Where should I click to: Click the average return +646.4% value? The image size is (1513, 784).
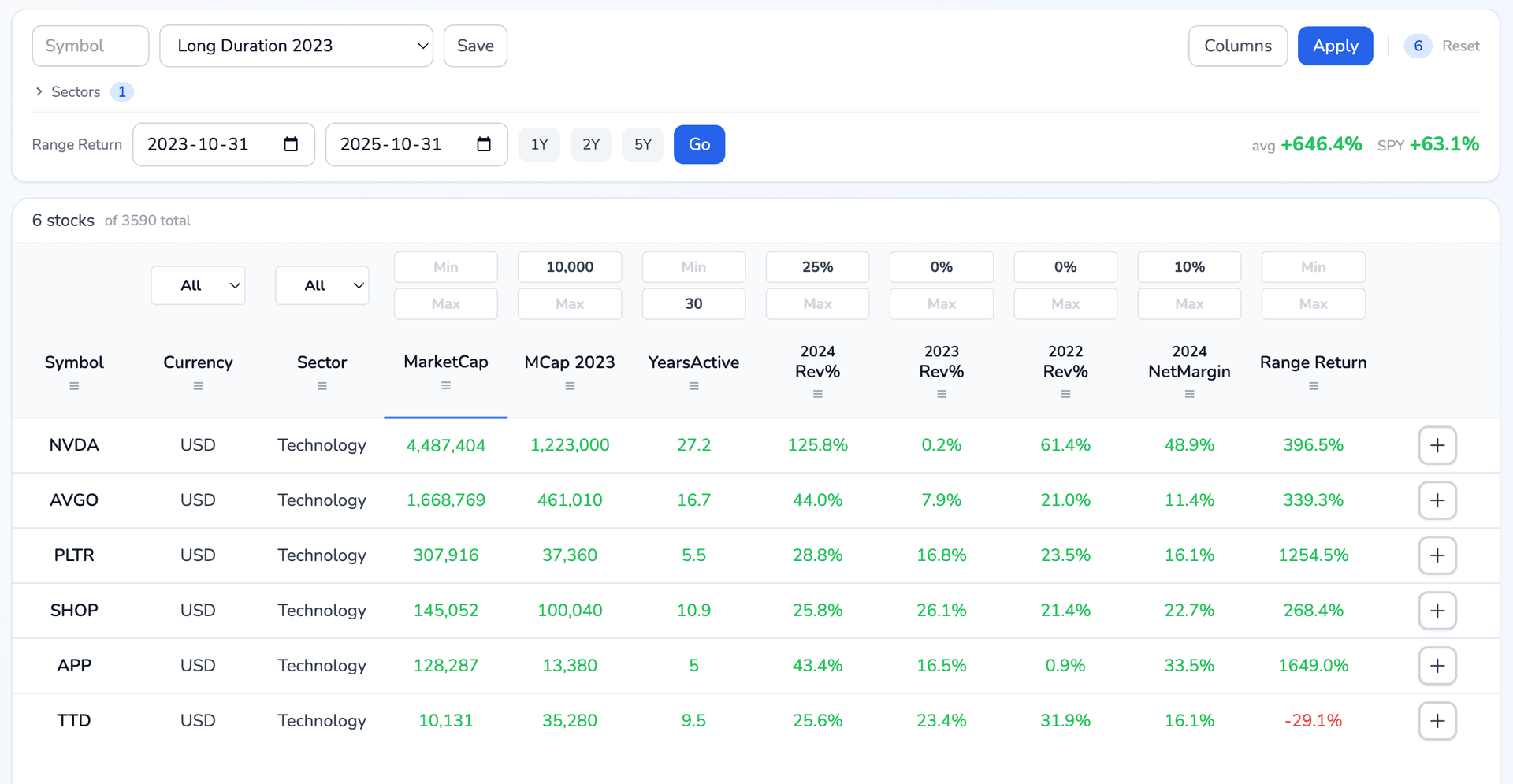point(1322,144)
